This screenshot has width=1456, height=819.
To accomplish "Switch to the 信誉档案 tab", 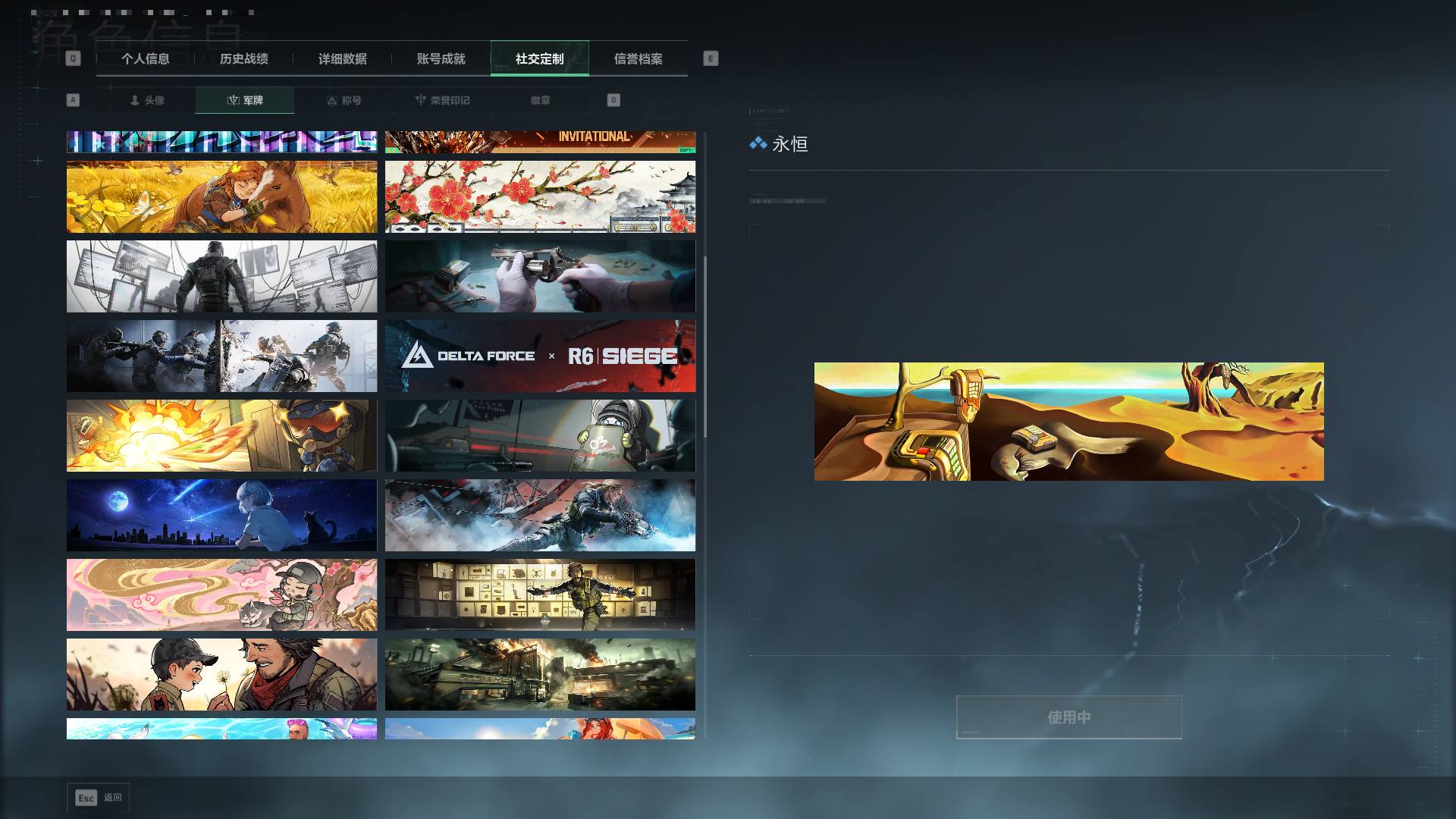I will [639, 58].
